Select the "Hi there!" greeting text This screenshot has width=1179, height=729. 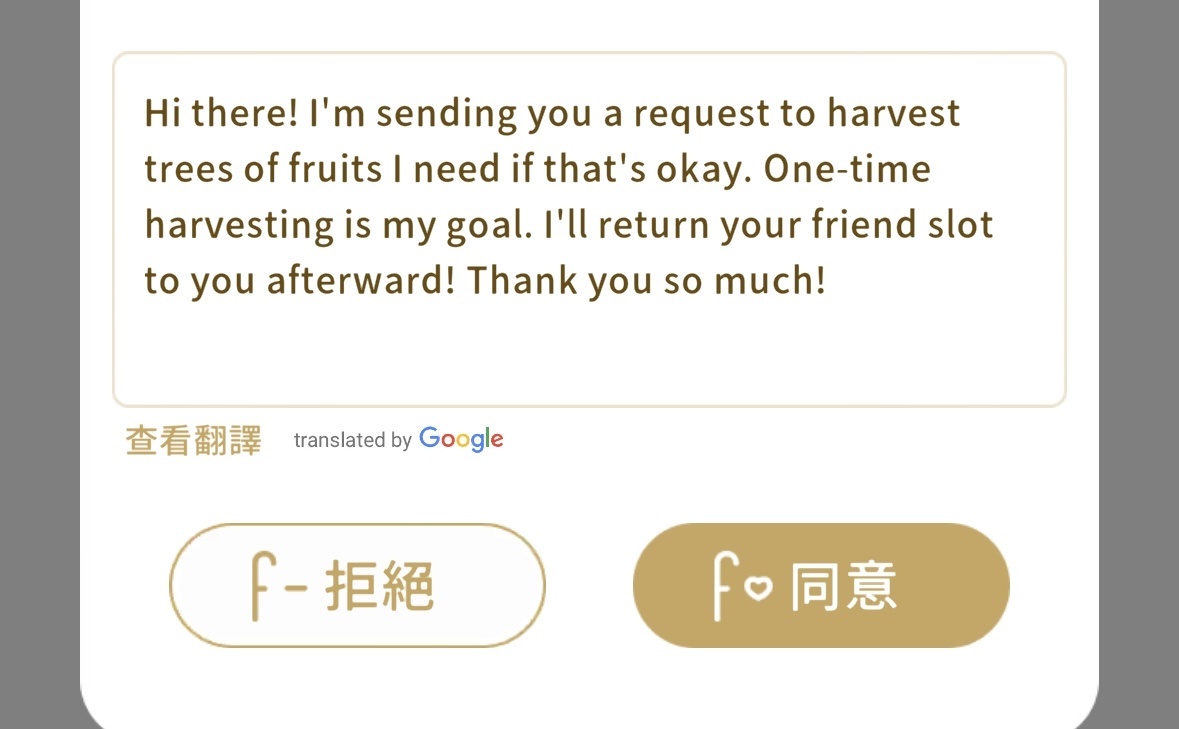point(221,113)
